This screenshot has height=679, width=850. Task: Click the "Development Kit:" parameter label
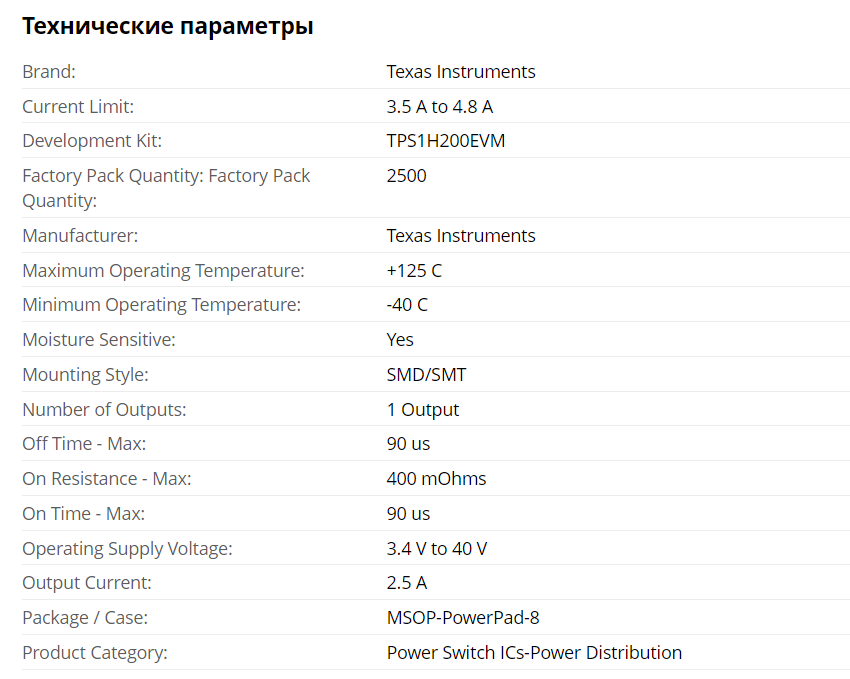[x=92, y=141]
